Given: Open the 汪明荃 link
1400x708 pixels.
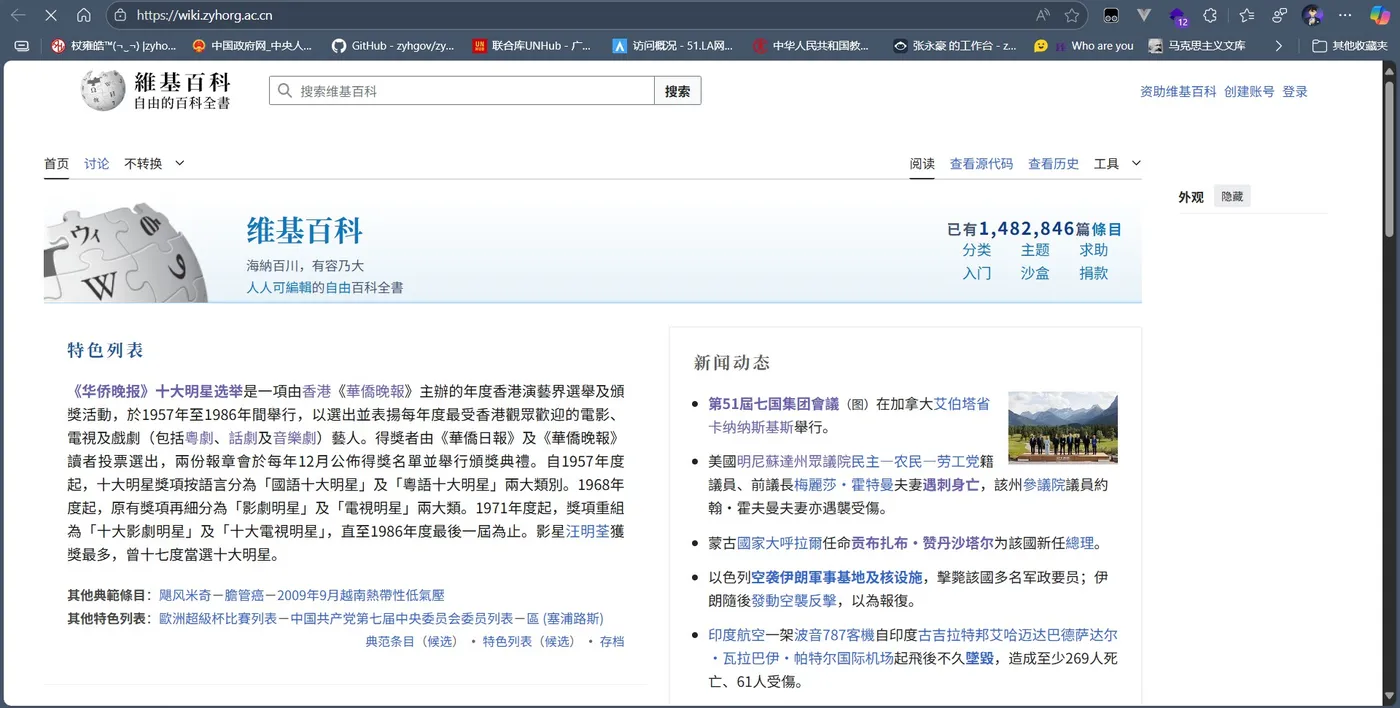Looking at the screenshot, I should 588,531.
